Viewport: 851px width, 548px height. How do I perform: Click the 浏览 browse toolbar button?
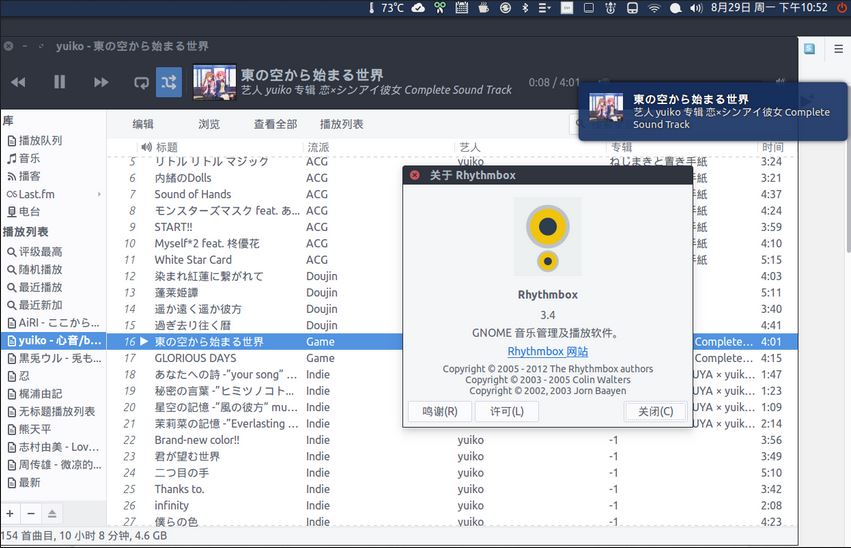tap(209, 124)
